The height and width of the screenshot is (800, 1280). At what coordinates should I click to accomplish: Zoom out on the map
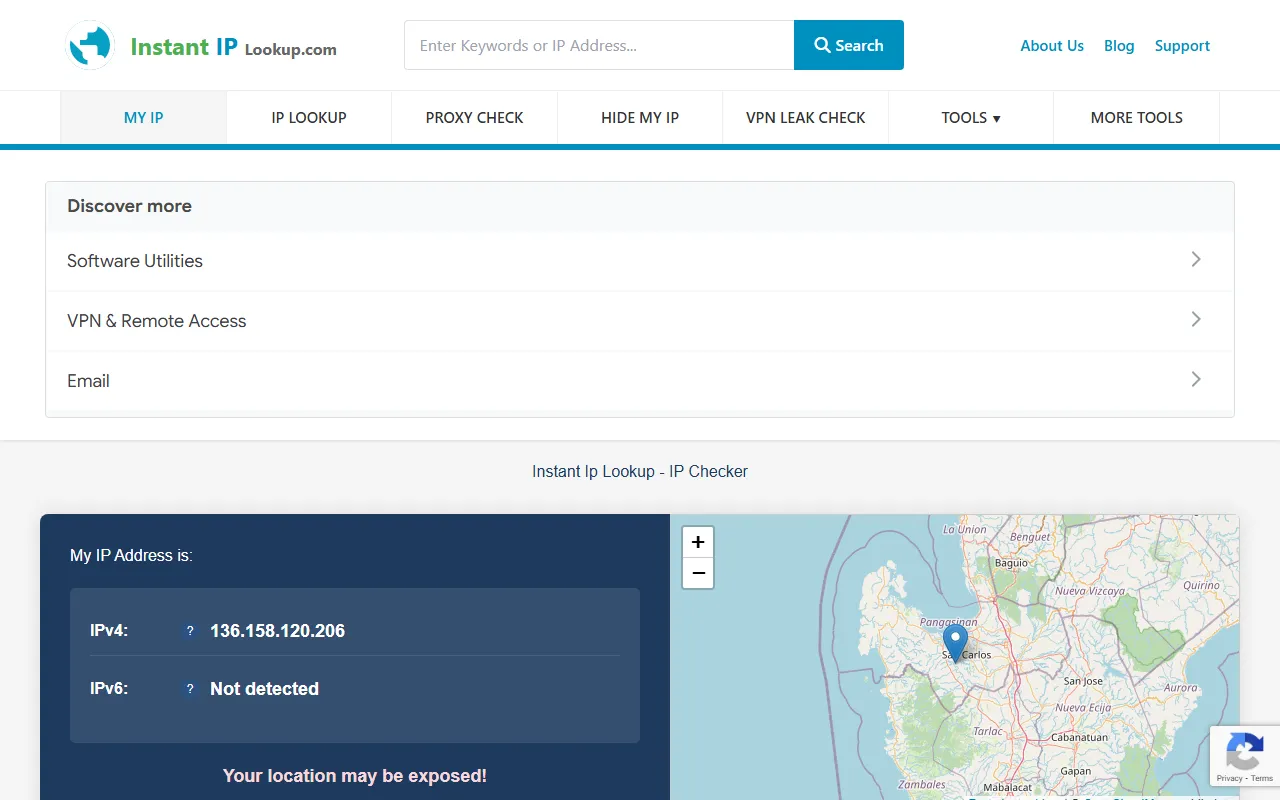coord(698,573)
